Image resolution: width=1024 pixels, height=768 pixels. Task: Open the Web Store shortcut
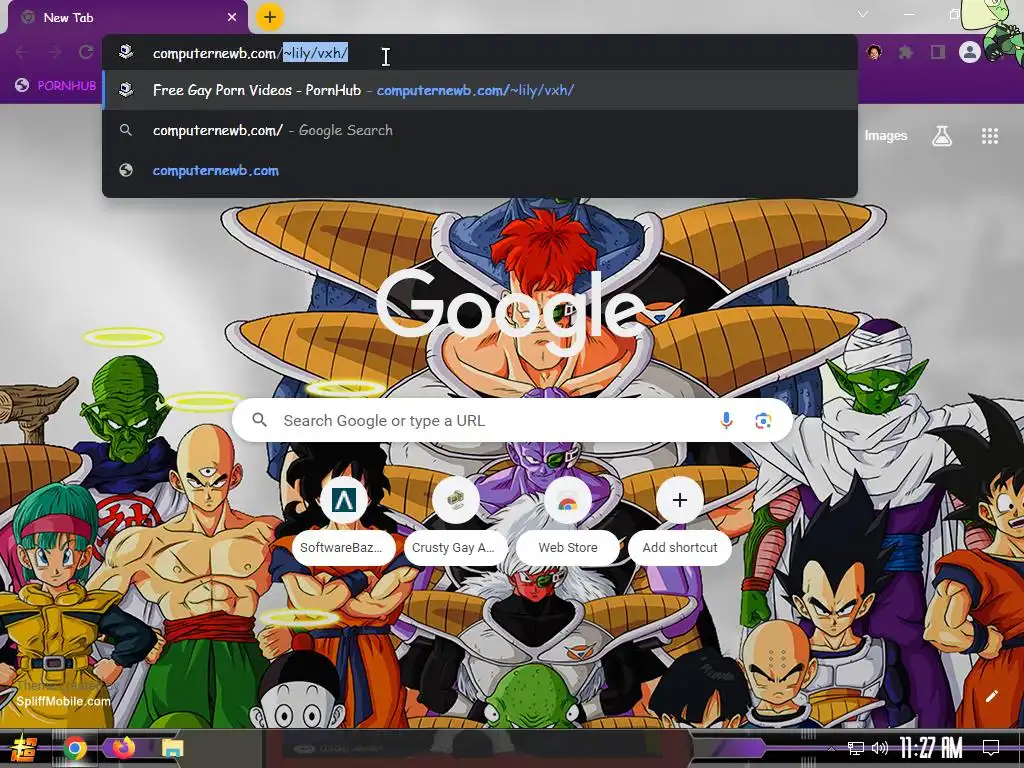(568, 519)
